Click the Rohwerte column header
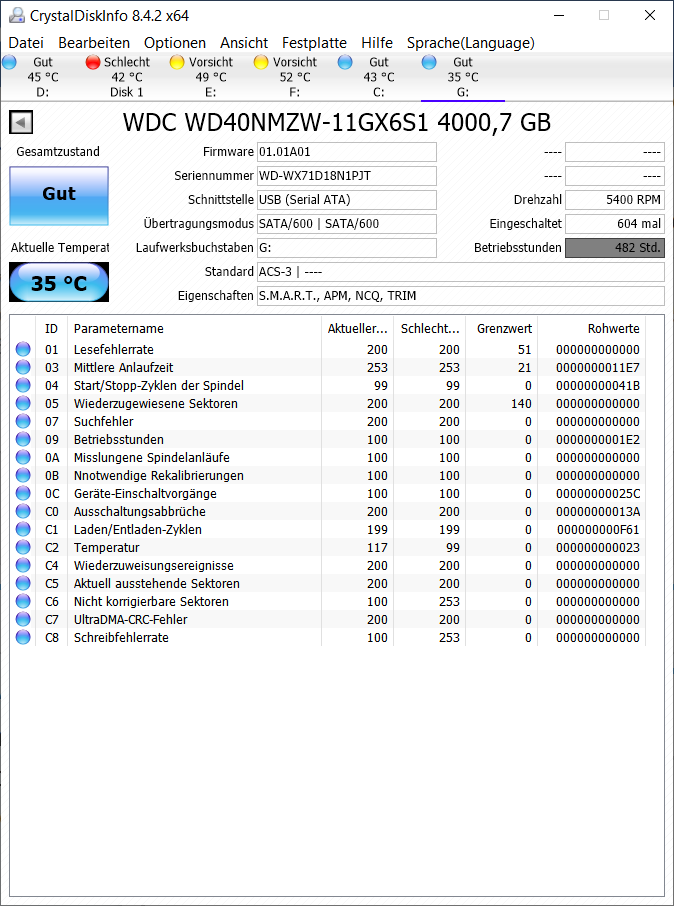 point(591,328)
